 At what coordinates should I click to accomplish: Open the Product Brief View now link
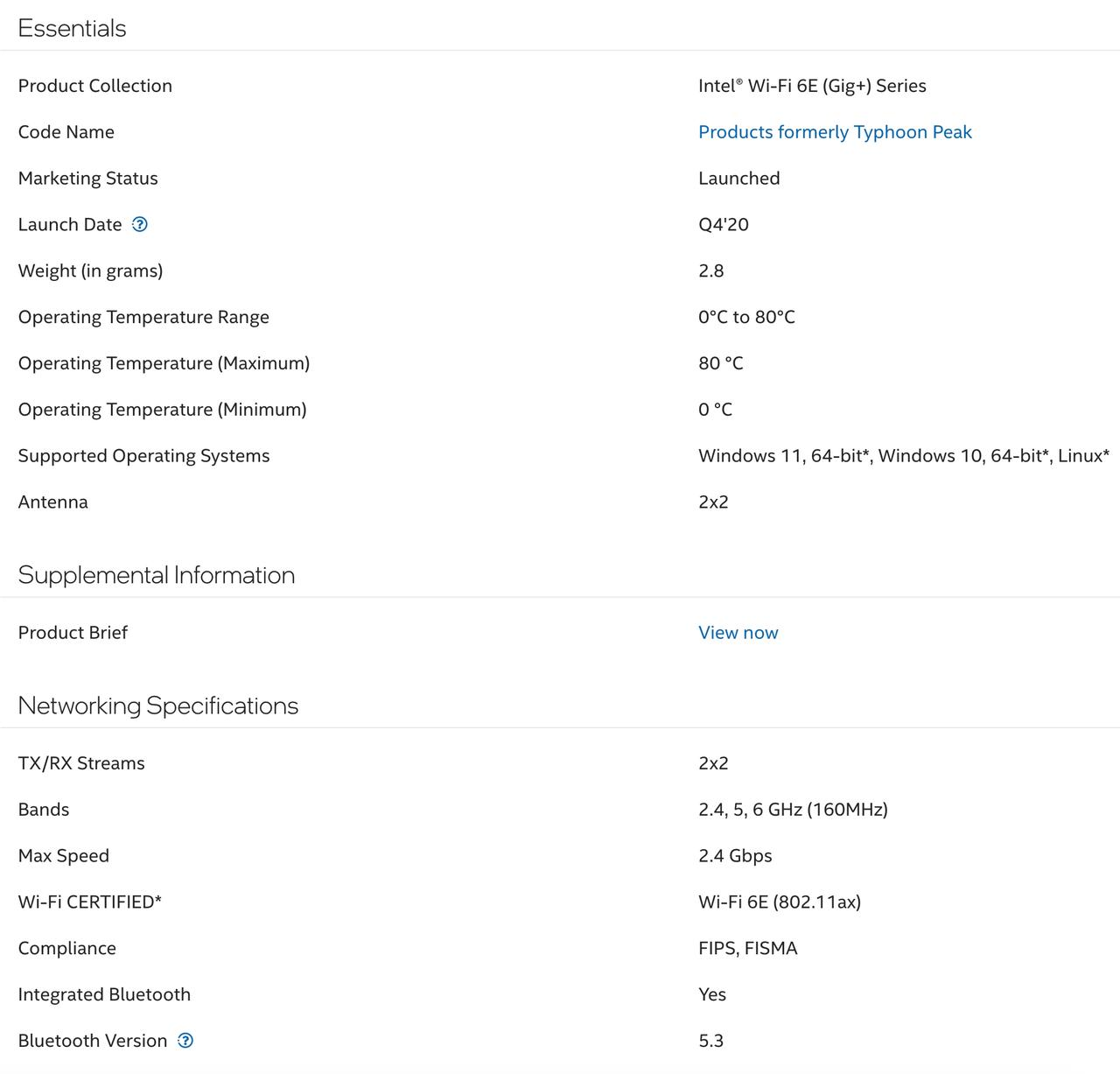pyautogui.click(x=738, y=633)
